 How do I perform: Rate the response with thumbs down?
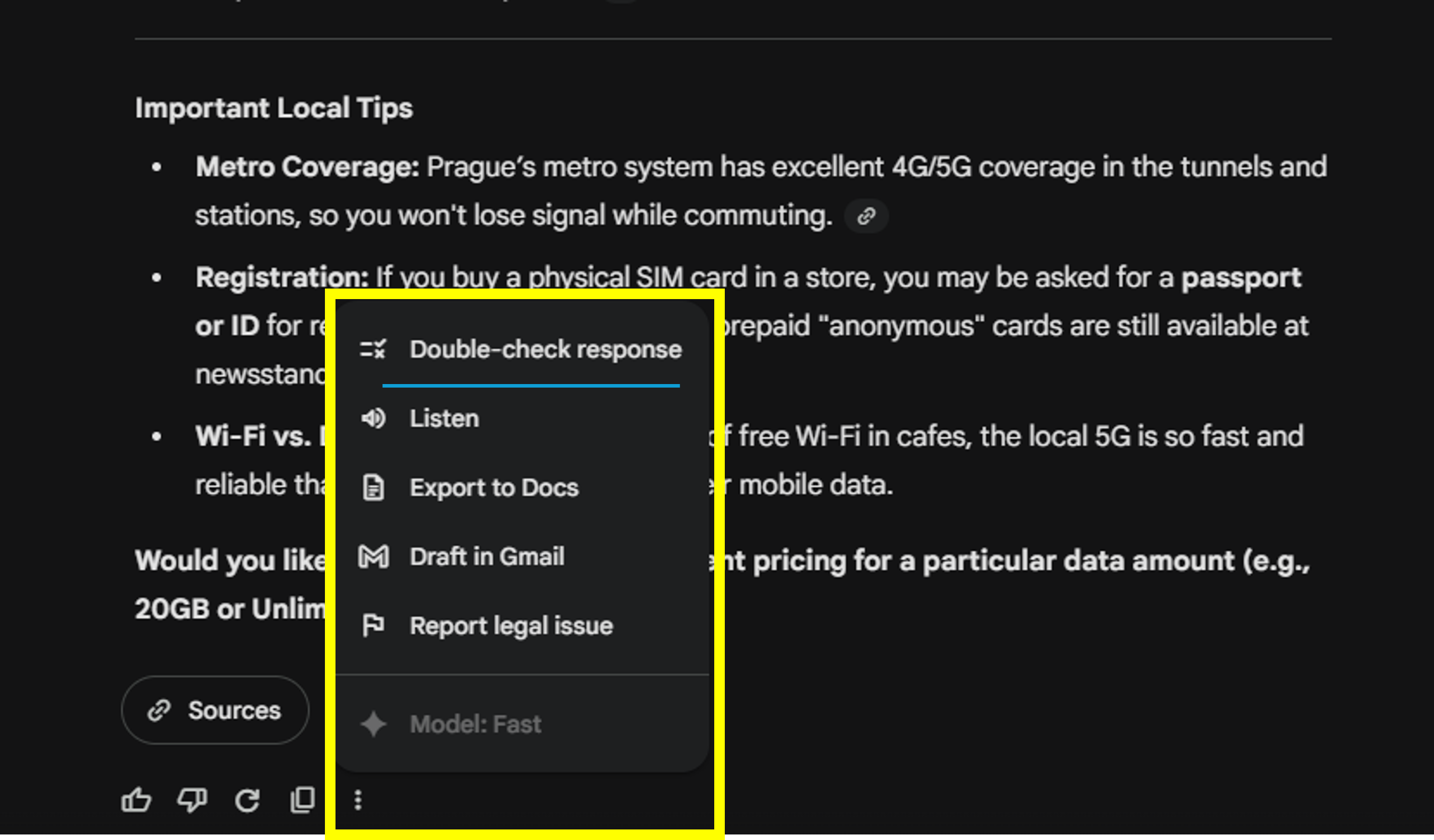[x=192, y=800]
